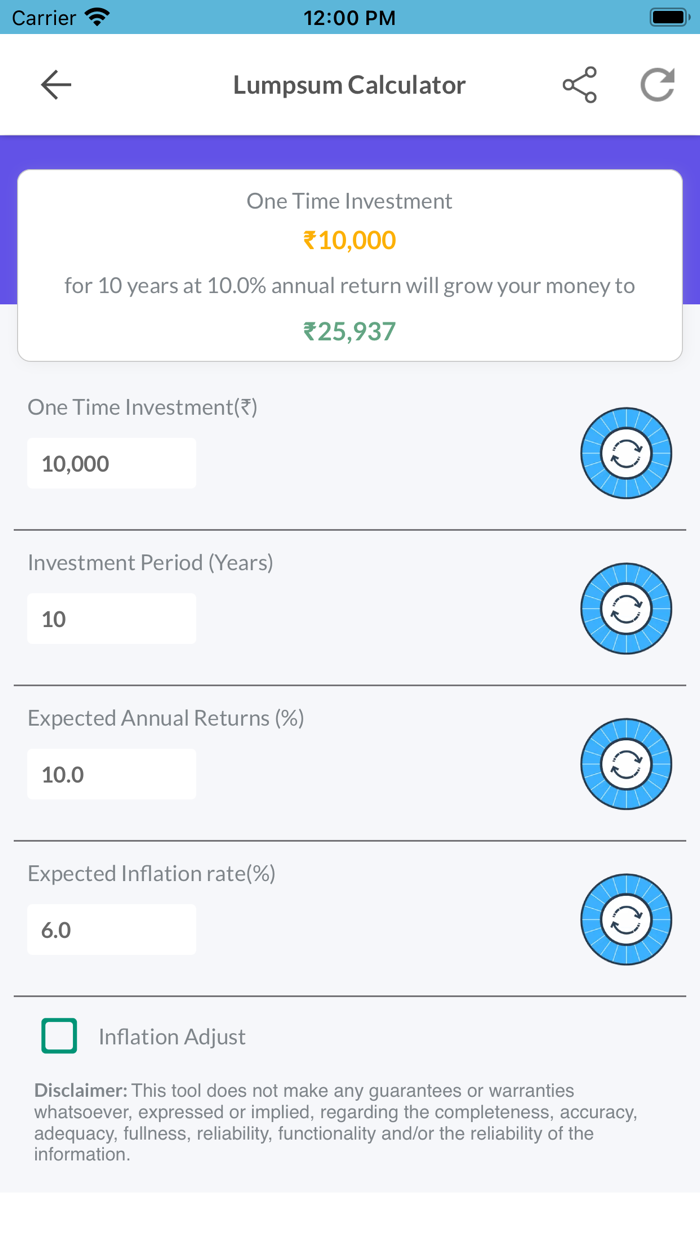700x1244 pixels.
Task: Tap the share icon in header
Action: coord(579,85)
